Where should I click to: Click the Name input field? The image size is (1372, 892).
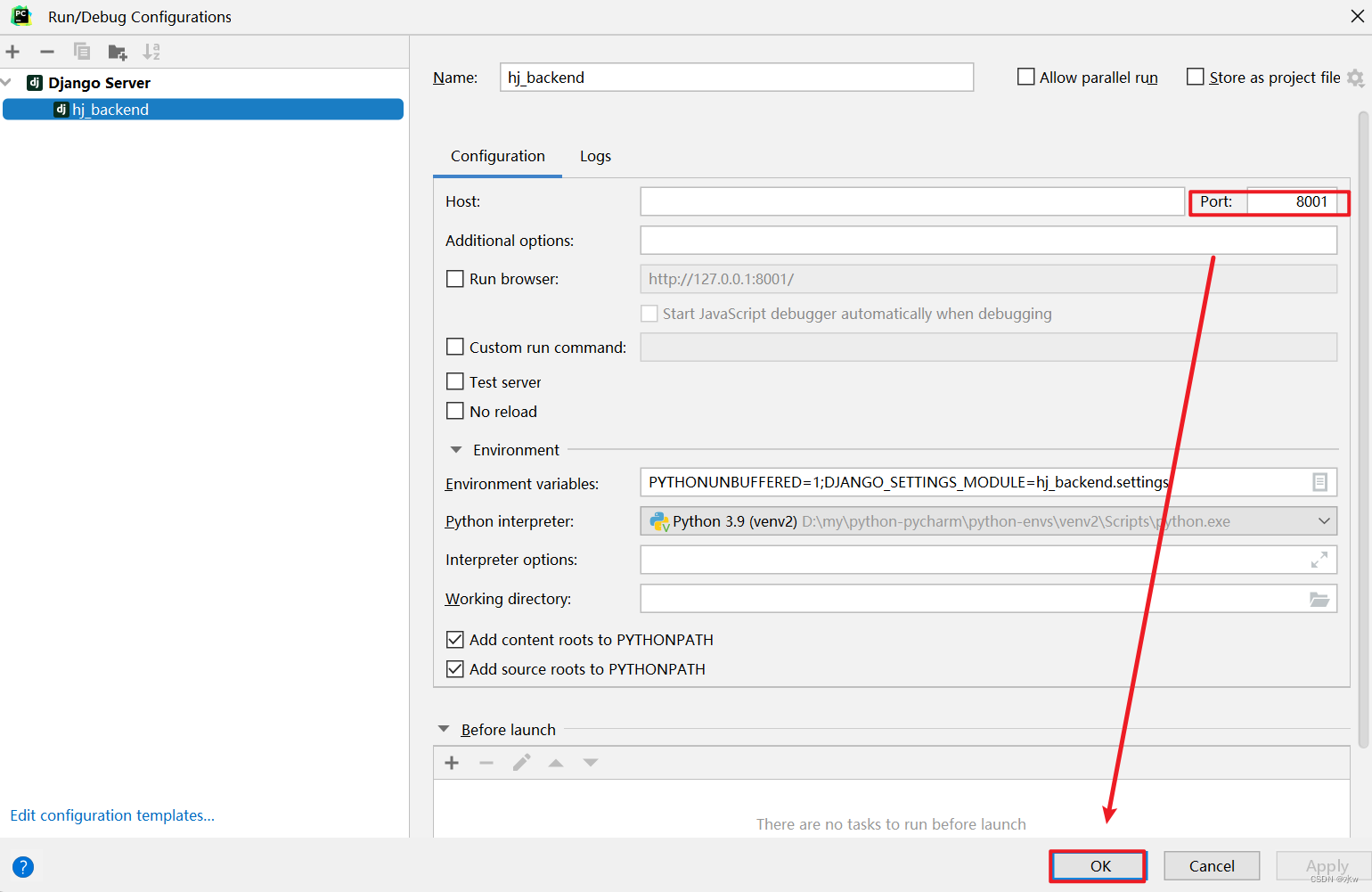point(737,78)
